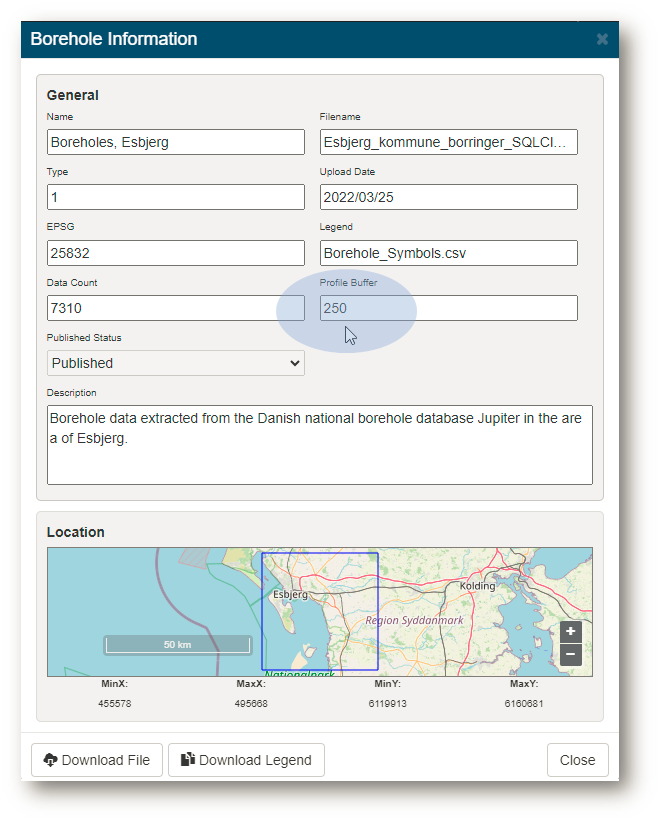Click inside the Description text area
Screen dimensions: 661x823
click(x=320, y=445)
